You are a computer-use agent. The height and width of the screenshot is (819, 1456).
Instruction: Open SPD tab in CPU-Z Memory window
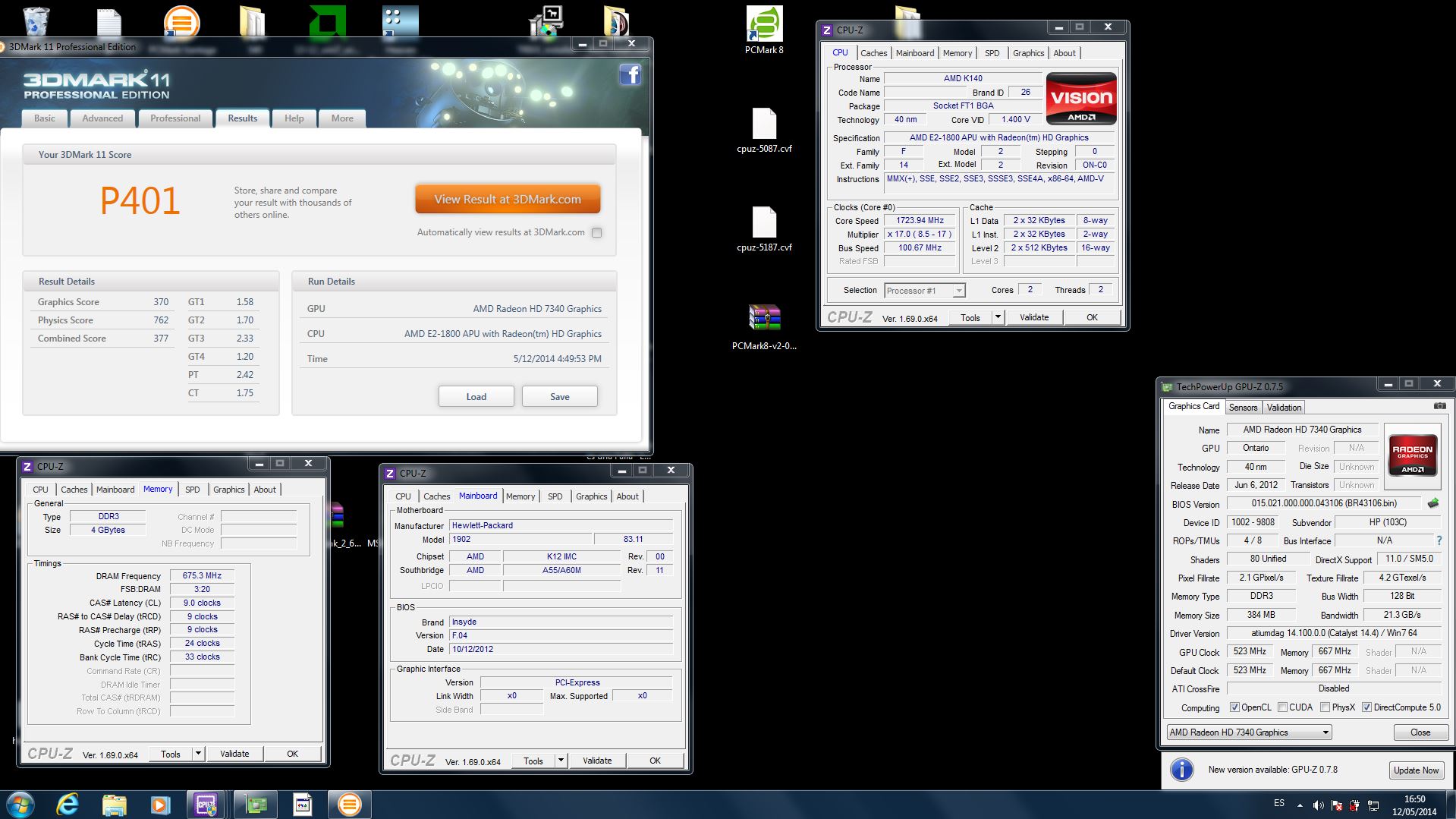pos(193,490)
